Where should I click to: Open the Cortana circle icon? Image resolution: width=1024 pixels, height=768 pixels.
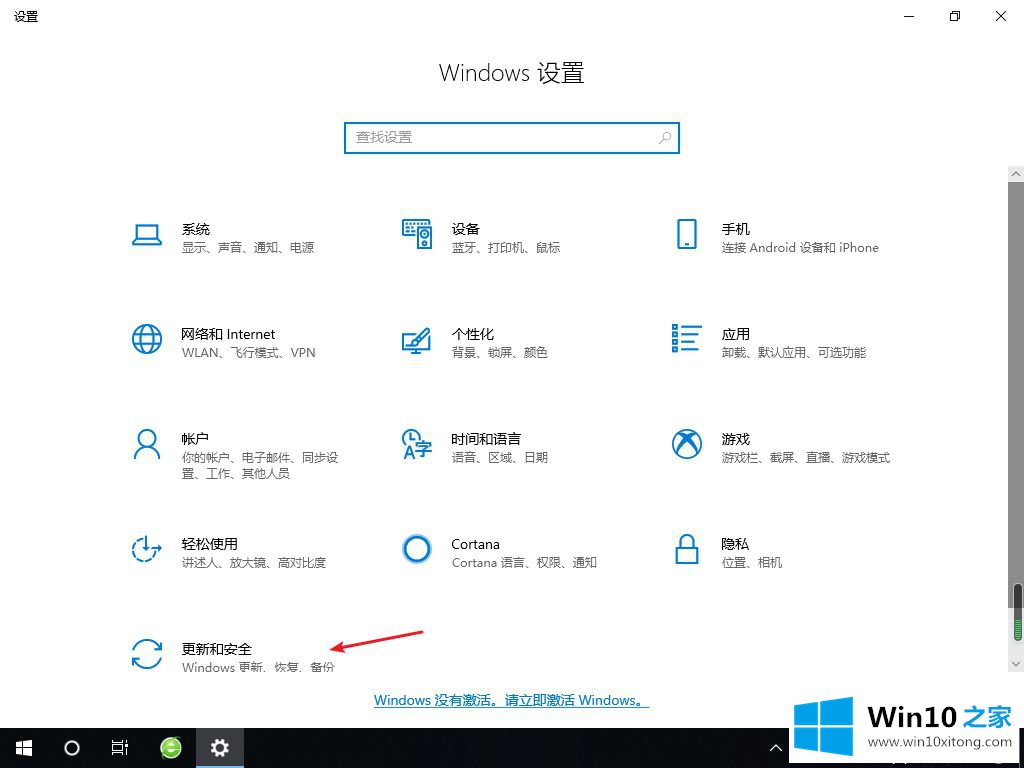pos(417,549)
